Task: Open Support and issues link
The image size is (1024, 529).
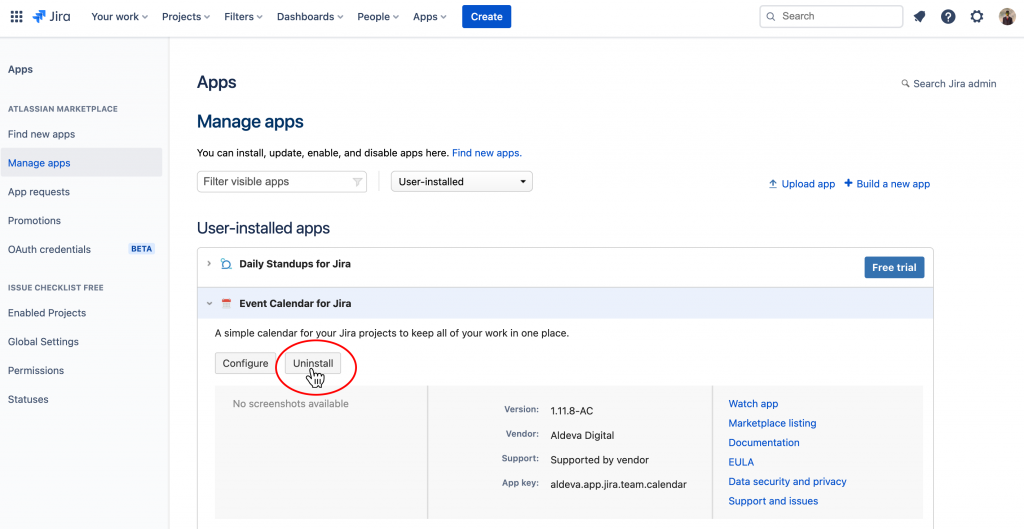Action: click(773, 501)
